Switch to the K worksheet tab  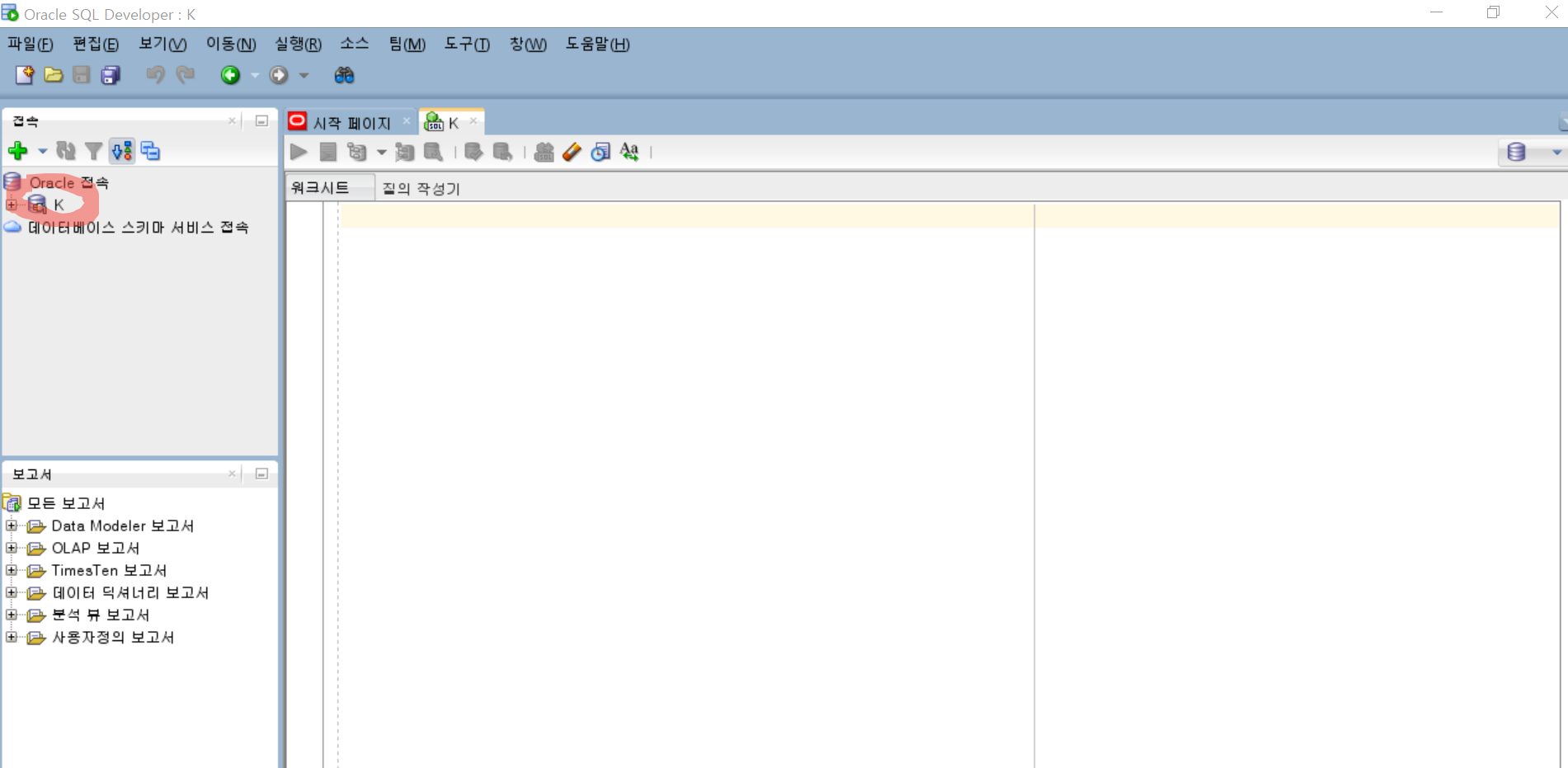453,123
